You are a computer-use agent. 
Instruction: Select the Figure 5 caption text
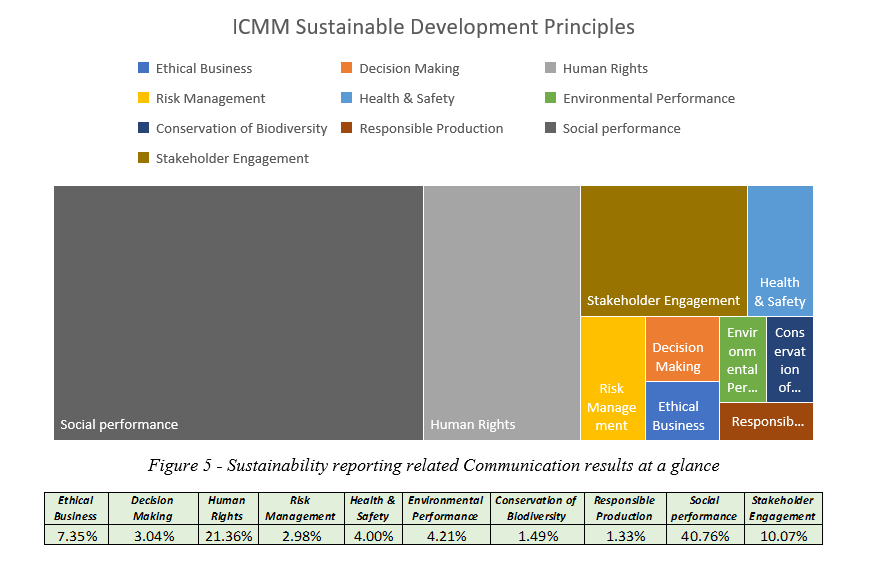click(433, 465)
